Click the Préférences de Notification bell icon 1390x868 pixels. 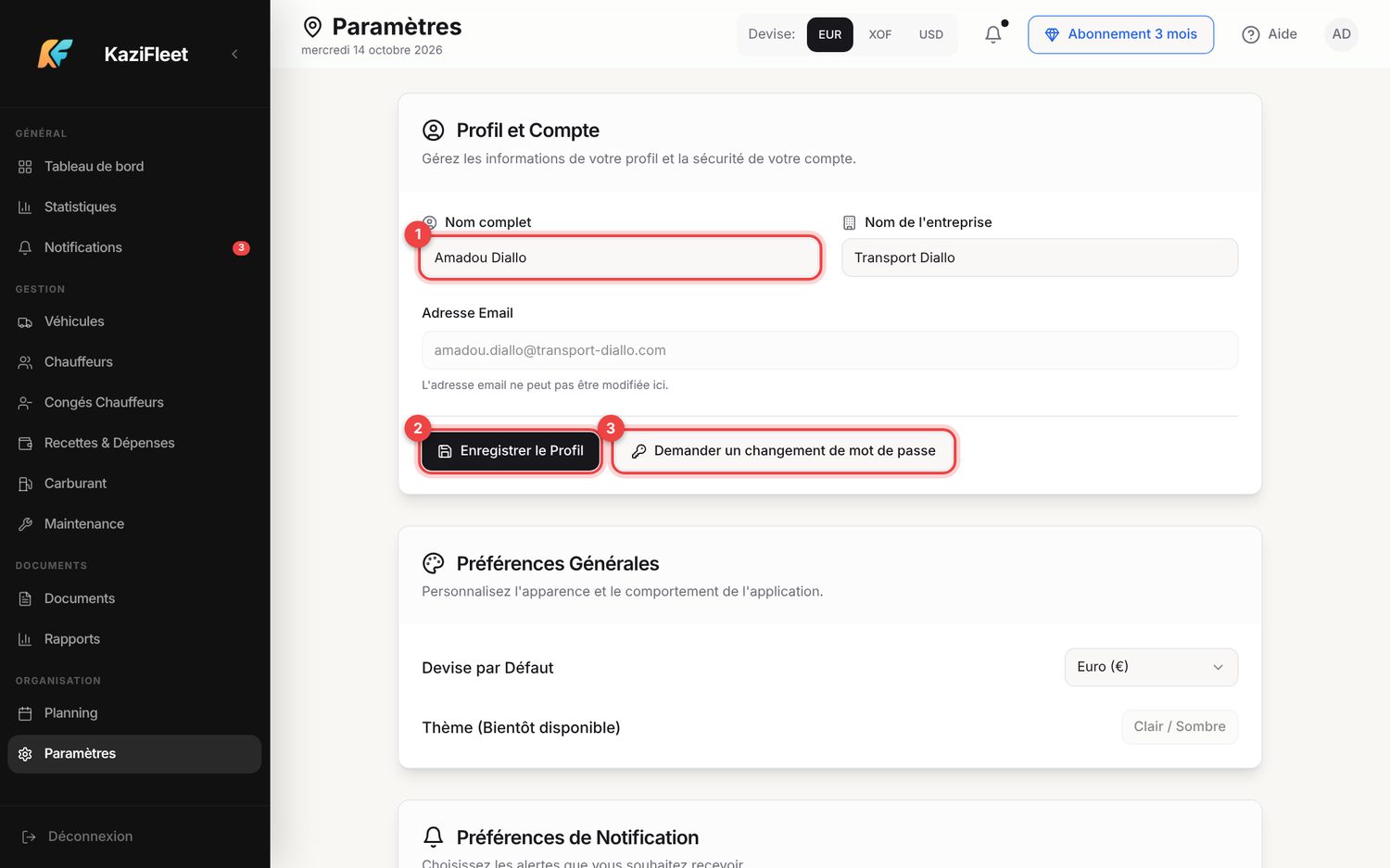click(x=433, y=837)
